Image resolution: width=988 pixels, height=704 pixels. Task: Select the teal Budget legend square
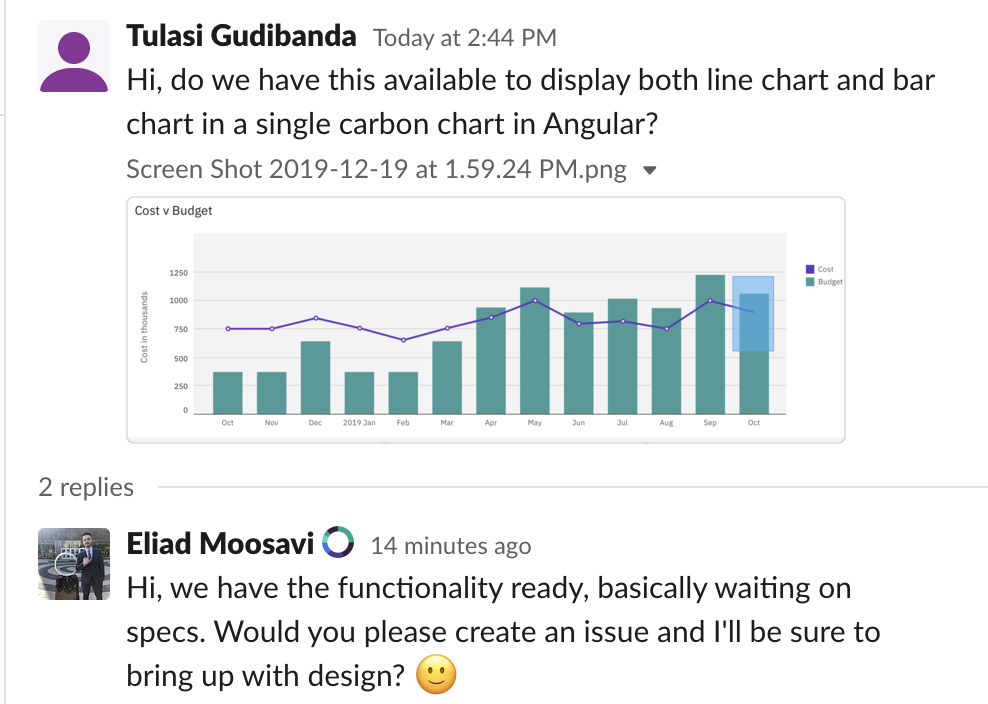(810, 281)
